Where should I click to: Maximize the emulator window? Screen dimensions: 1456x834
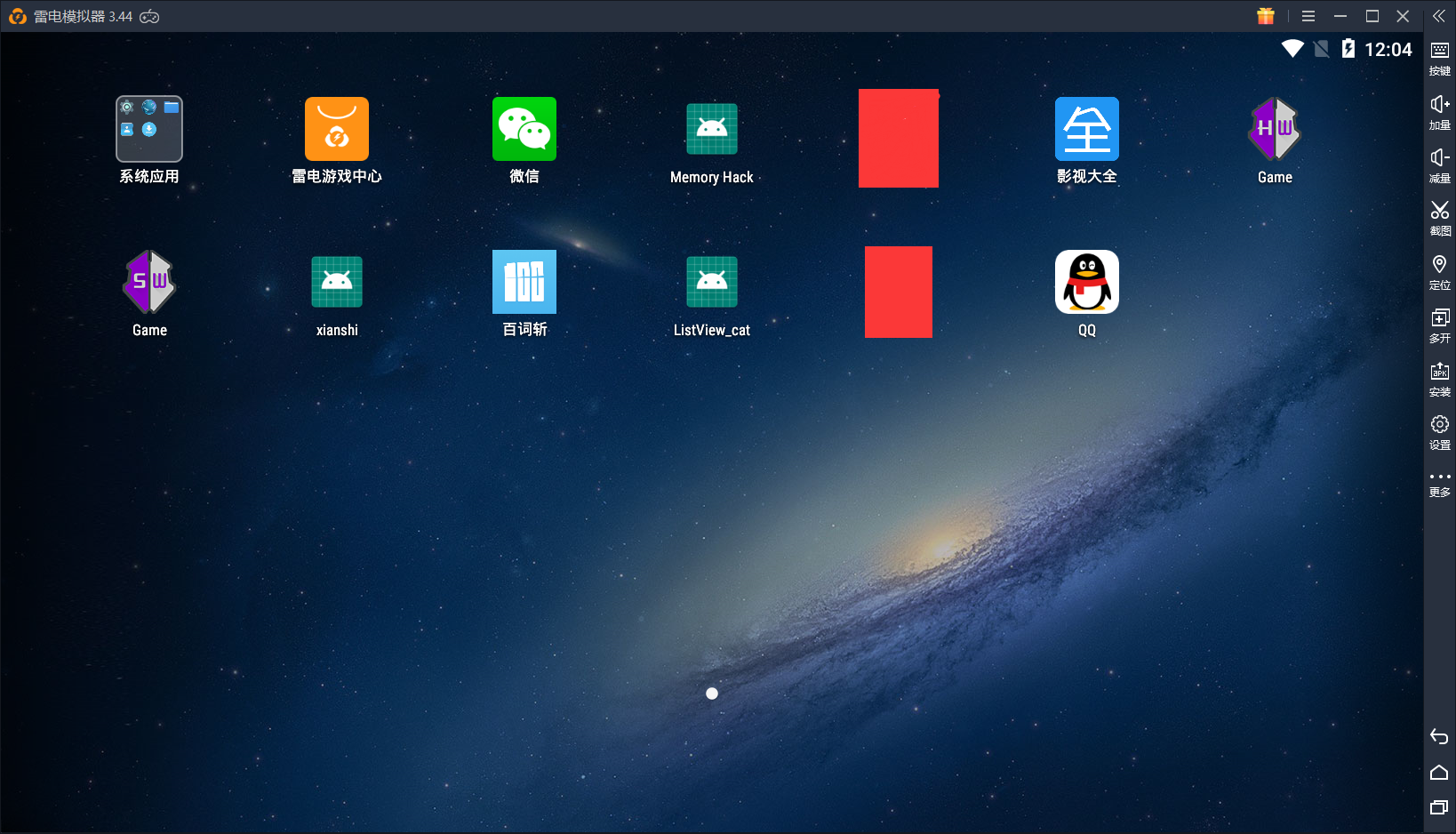tap(1372, 16)
